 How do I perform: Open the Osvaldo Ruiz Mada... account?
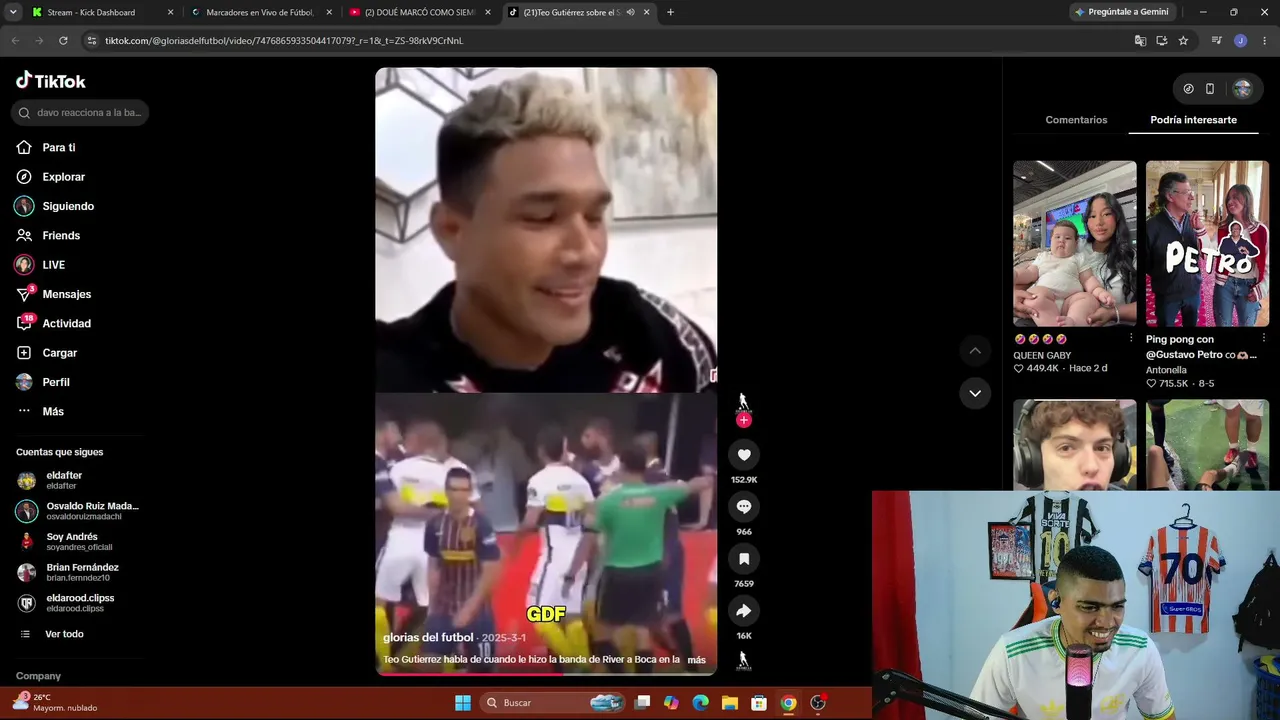tap(78, 511)
